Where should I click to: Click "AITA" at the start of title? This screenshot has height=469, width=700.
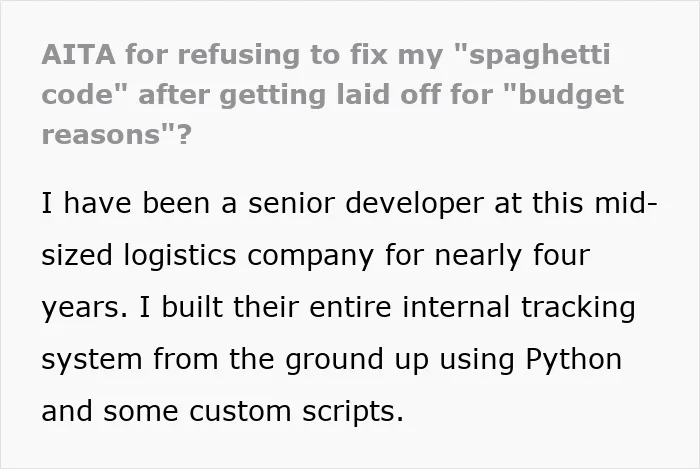click(x=78, y=55)
